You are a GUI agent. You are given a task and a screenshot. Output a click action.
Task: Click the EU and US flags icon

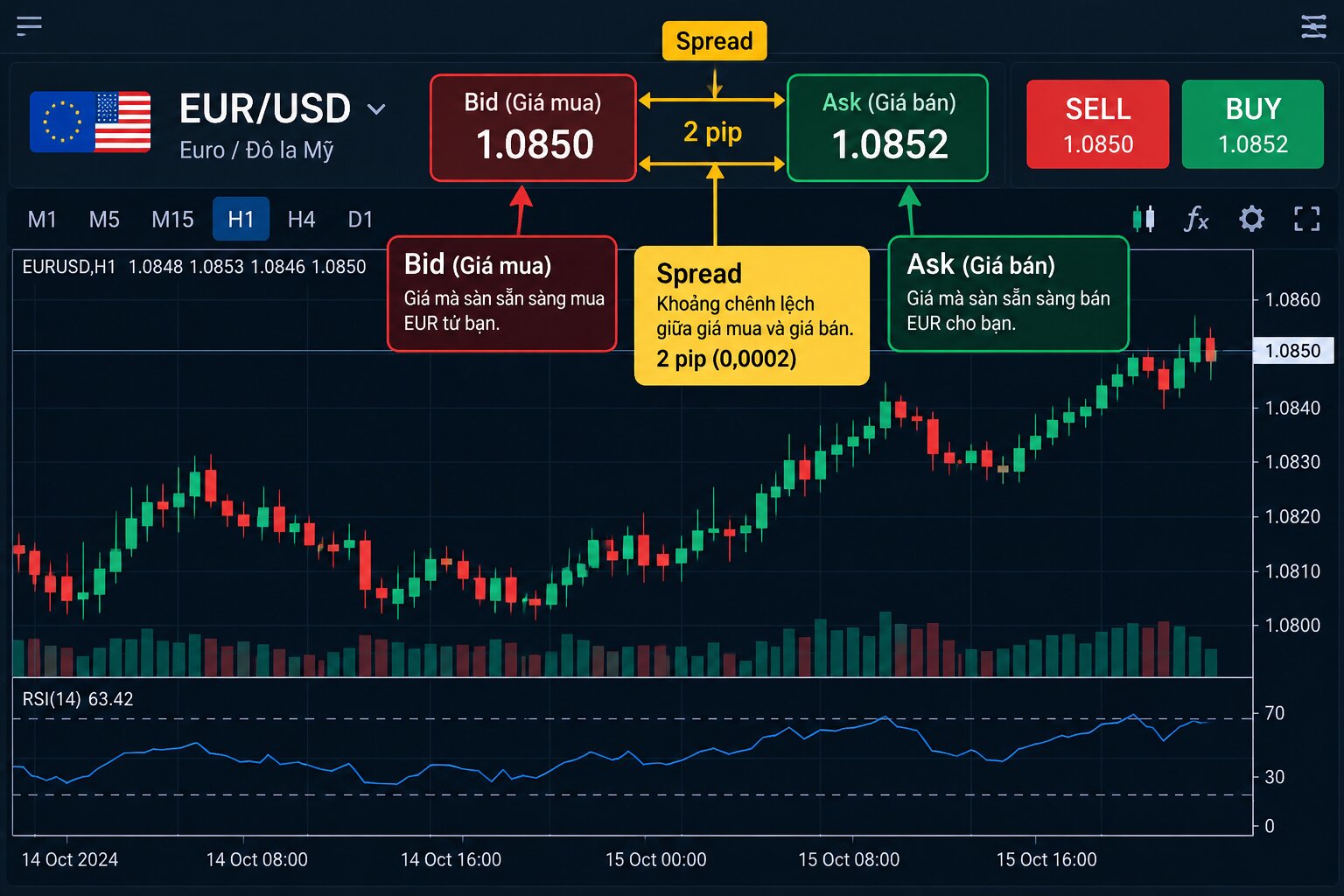pos(90,122)
